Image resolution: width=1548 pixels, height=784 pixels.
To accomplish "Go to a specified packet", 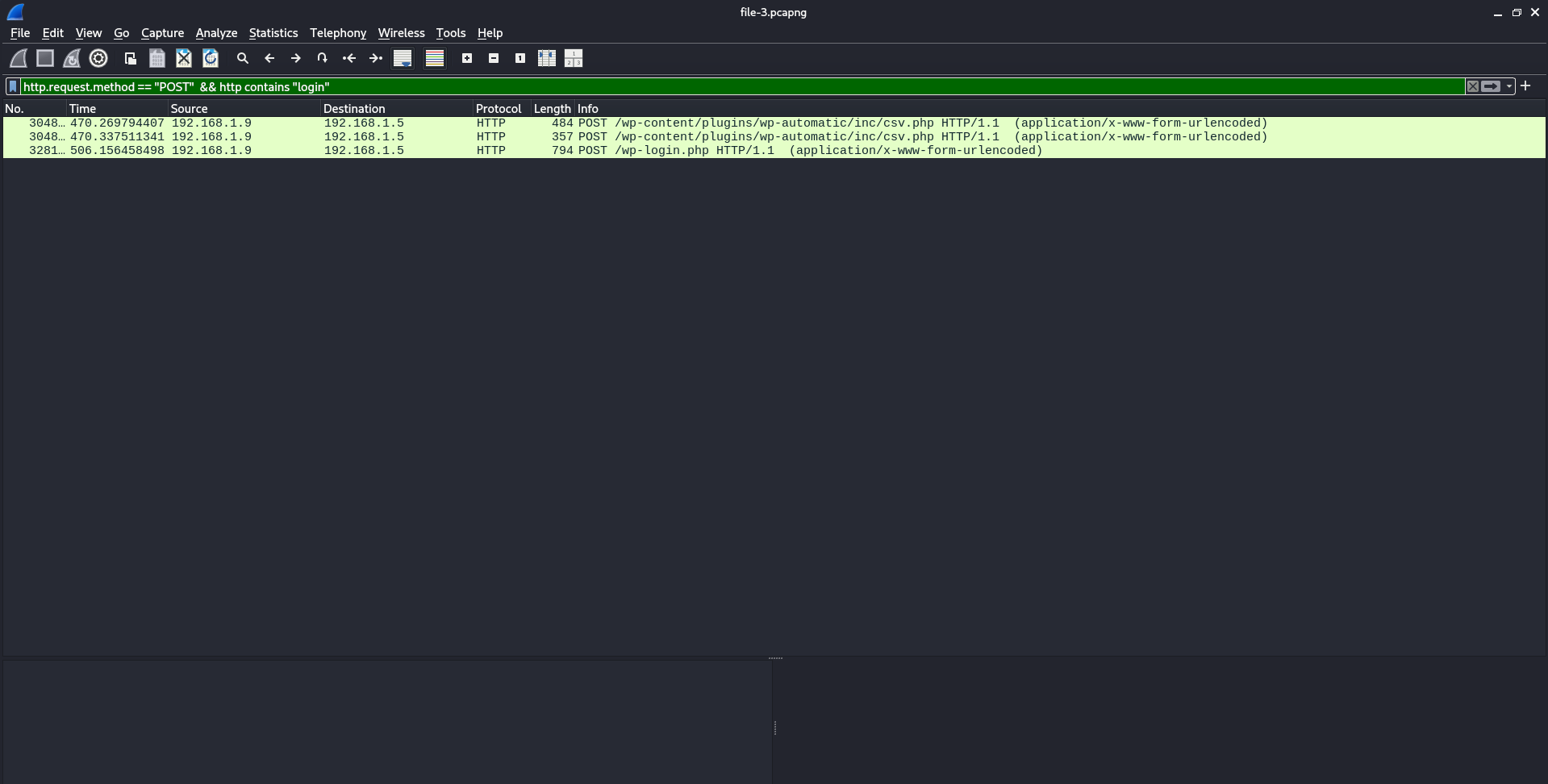I will (322, 58).
